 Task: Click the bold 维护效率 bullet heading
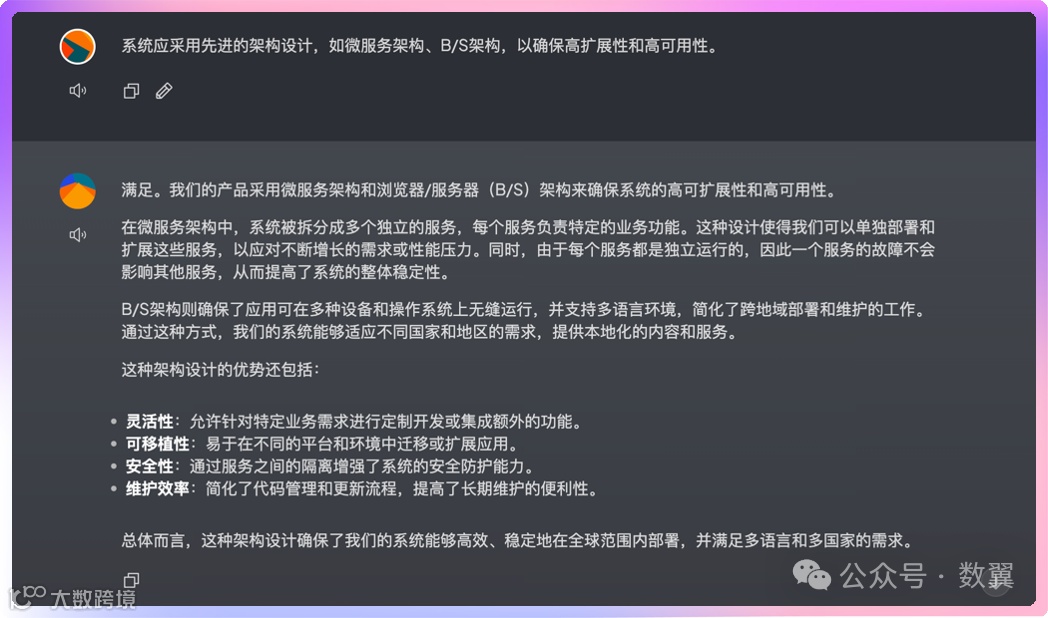[x=157, y=488]
